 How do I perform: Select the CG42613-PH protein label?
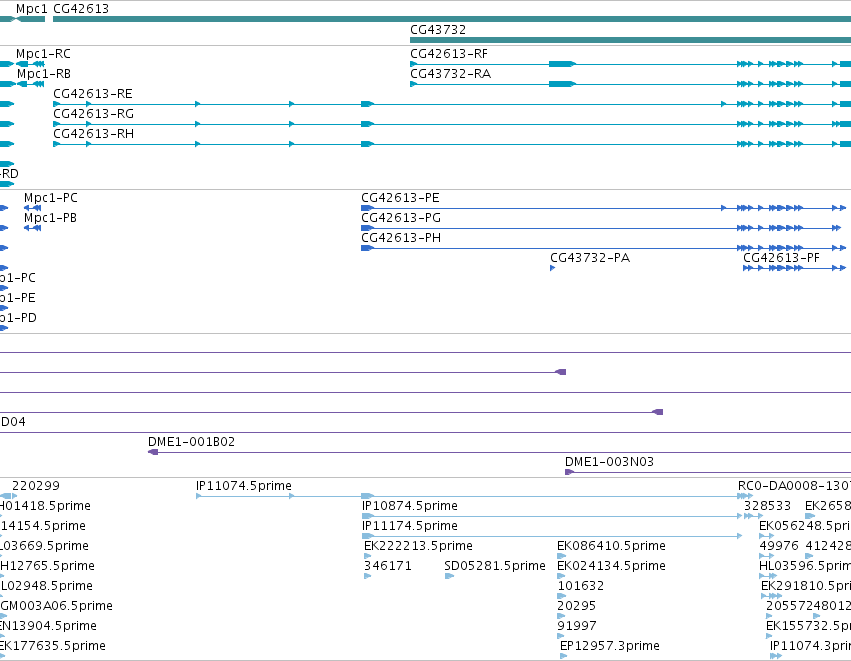401,238
